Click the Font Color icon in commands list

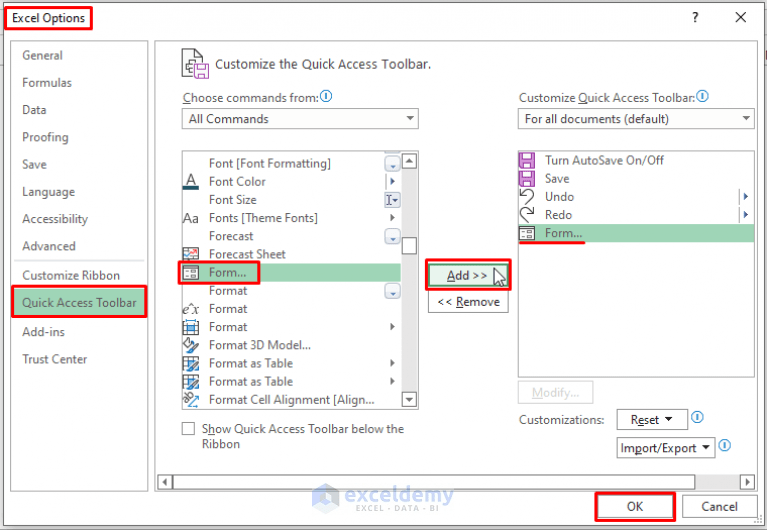click(191, 182)
